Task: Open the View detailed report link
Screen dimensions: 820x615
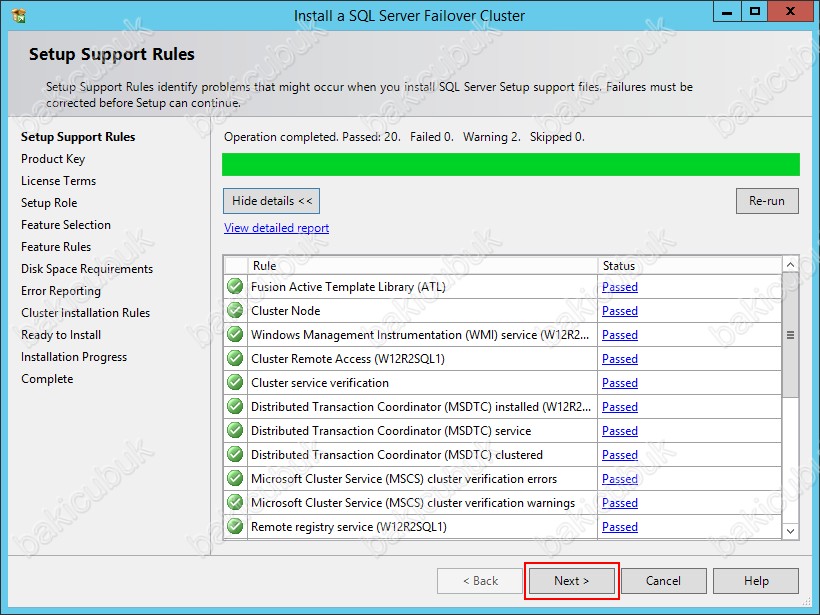Action: (277, 228)
